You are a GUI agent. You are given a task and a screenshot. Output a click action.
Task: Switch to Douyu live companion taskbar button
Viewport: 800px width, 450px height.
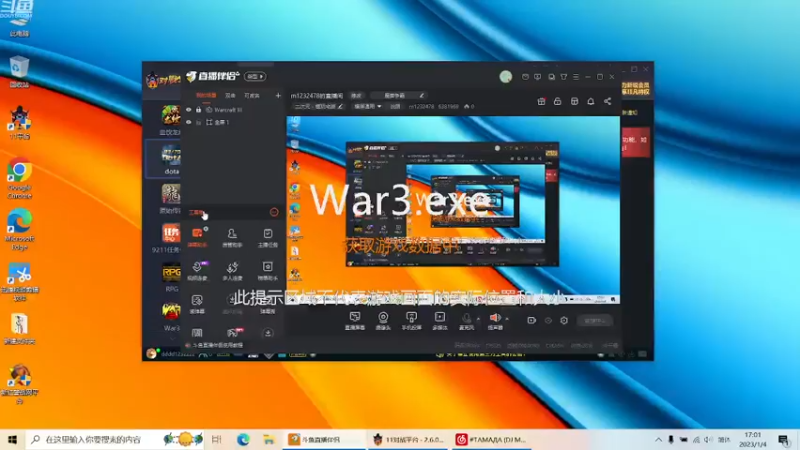323,439
